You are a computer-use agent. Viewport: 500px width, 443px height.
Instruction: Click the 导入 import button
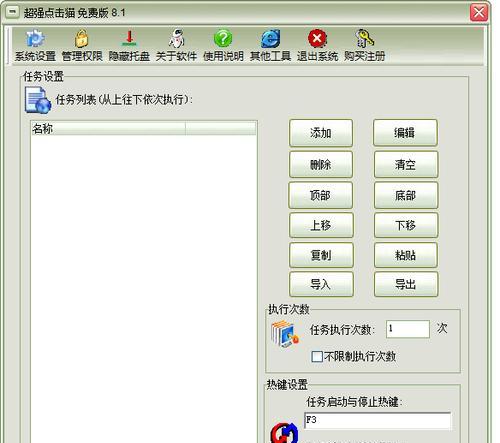point(321,284)
